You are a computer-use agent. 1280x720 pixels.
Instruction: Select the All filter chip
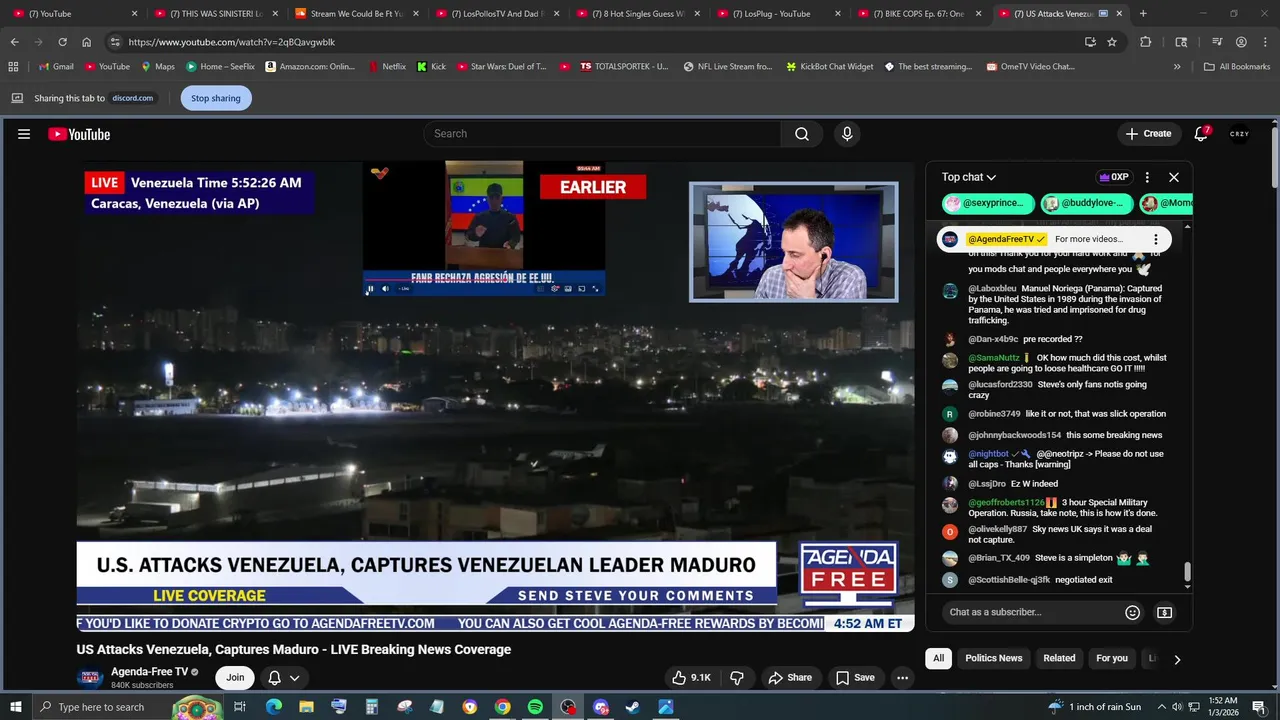click(938, 658)
